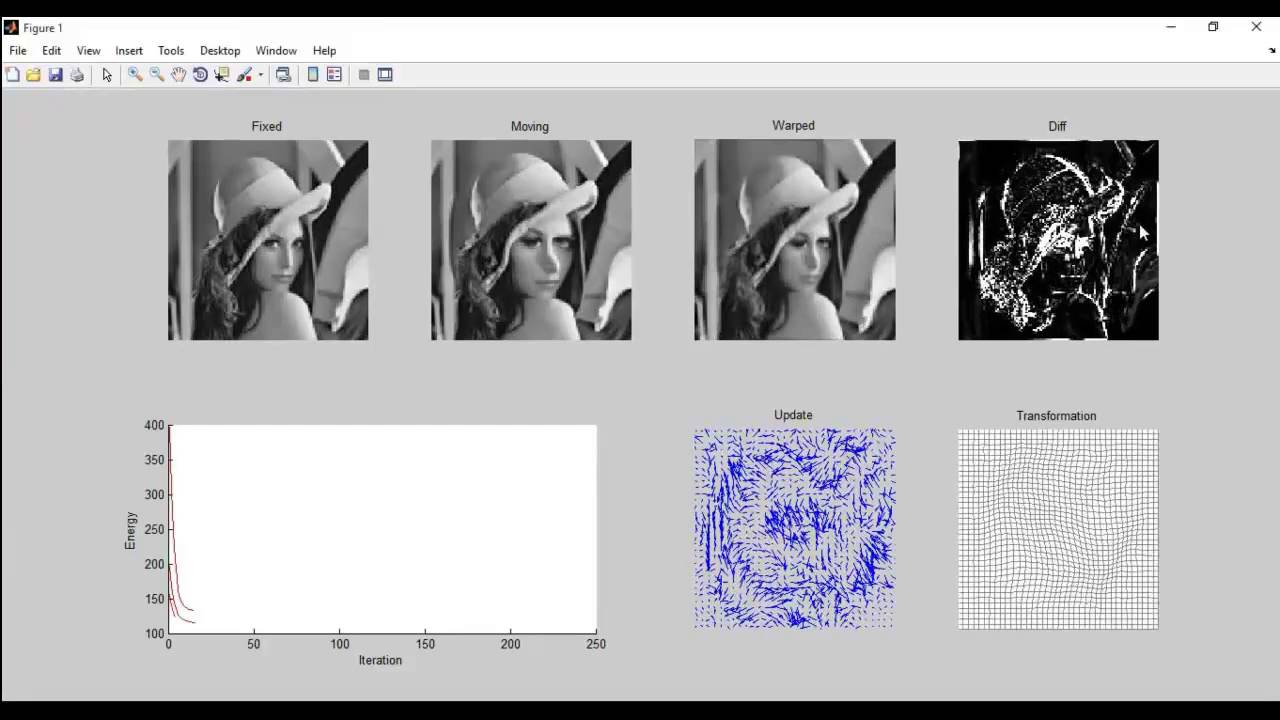This screenshot has width=1280, height=720.
Task: Open the brush color dropdown arrow
Action: 261,75
